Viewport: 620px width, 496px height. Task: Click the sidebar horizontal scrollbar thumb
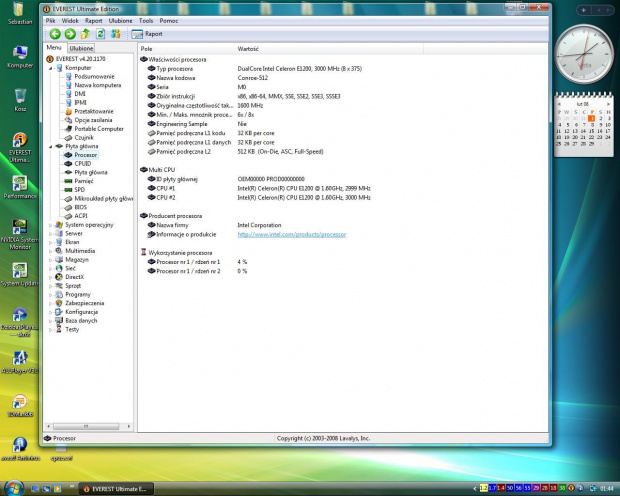click(x=86, y=426)
